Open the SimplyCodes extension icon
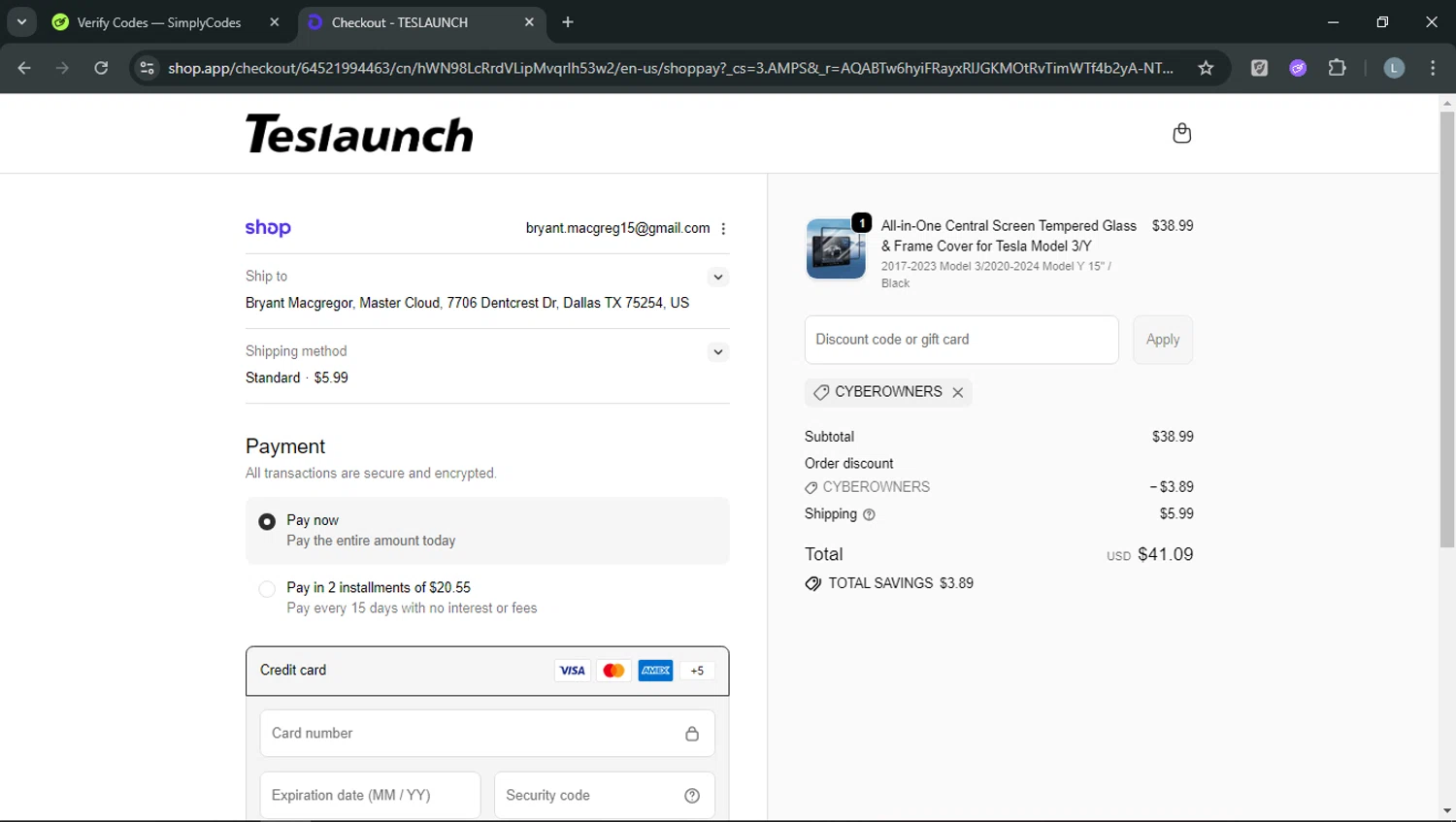The image size is (1456, 822). pos(1259,68)
